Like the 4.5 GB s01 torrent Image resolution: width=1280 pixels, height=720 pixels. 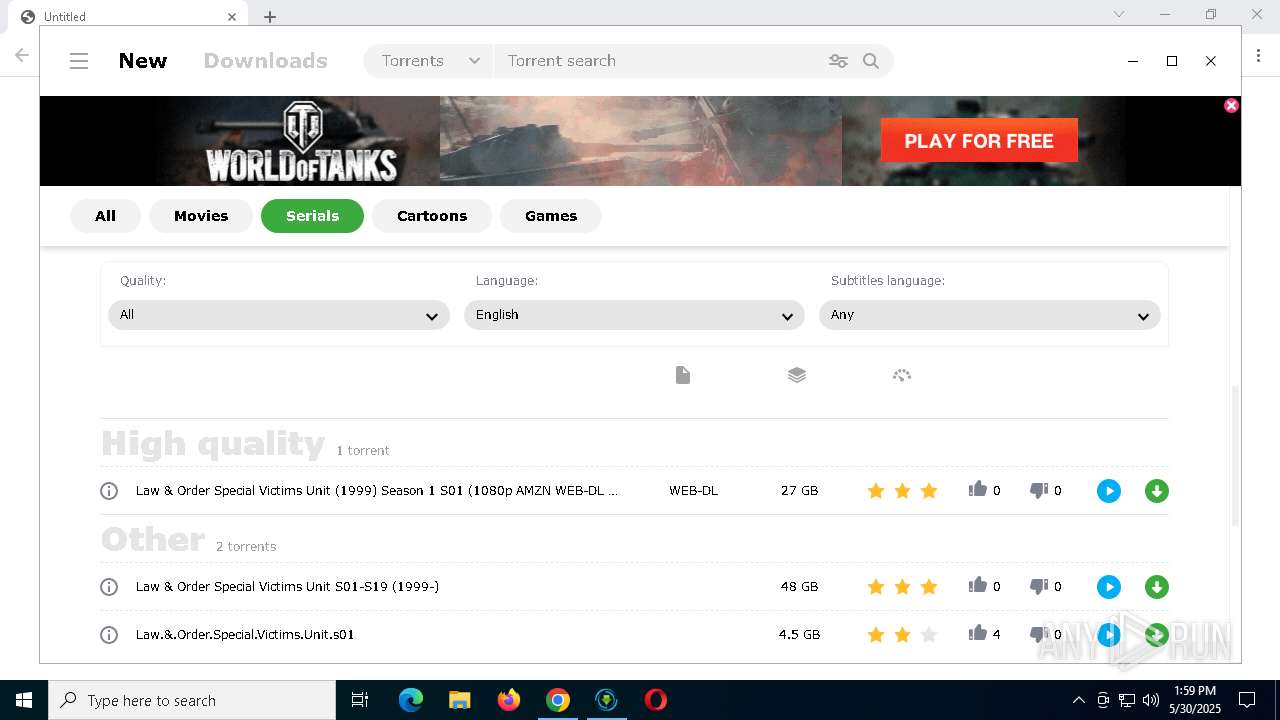tap(978, 633)
